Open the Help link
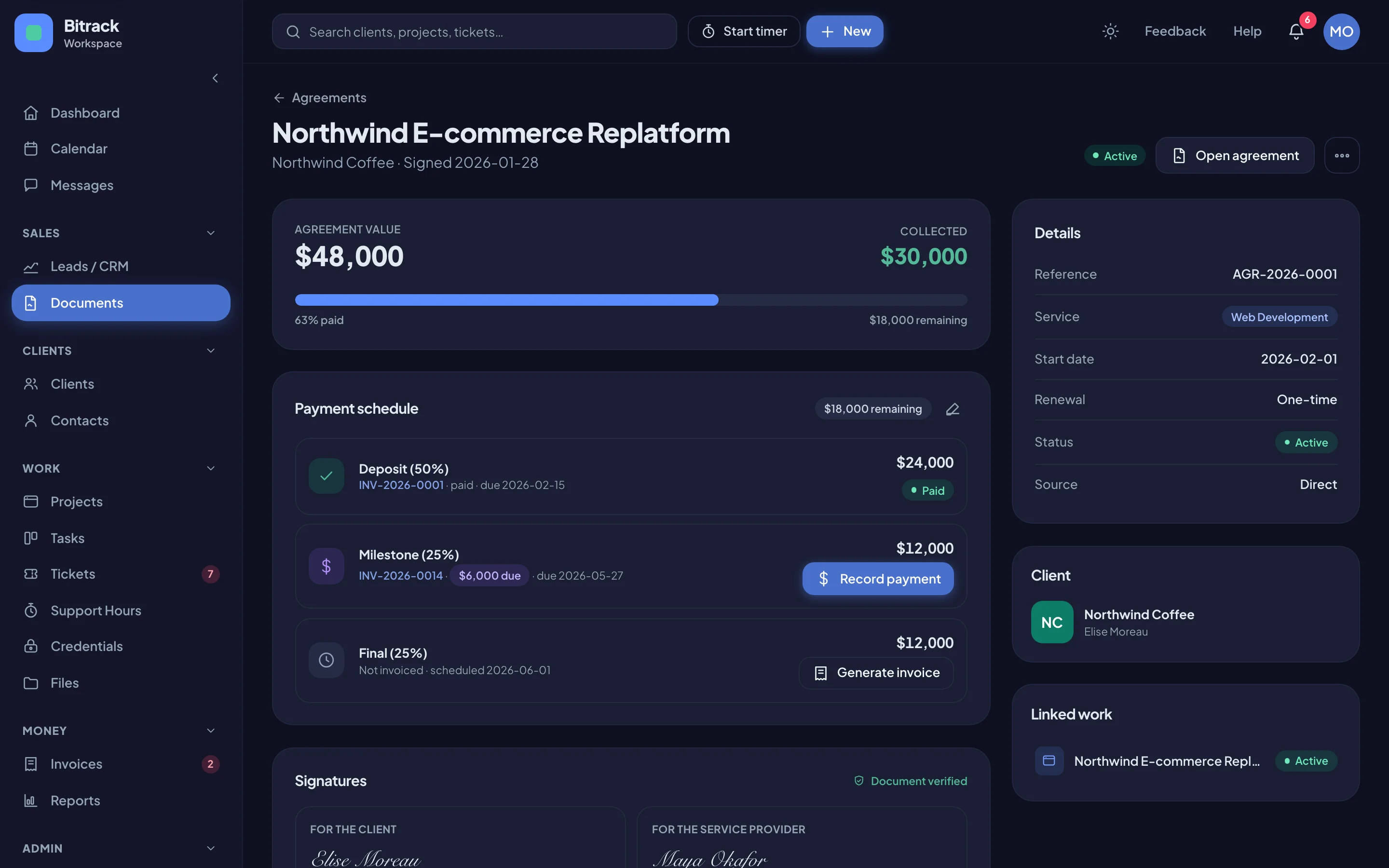The image size is (1389, 868). pyautogui.click(x=1247, y=31)
